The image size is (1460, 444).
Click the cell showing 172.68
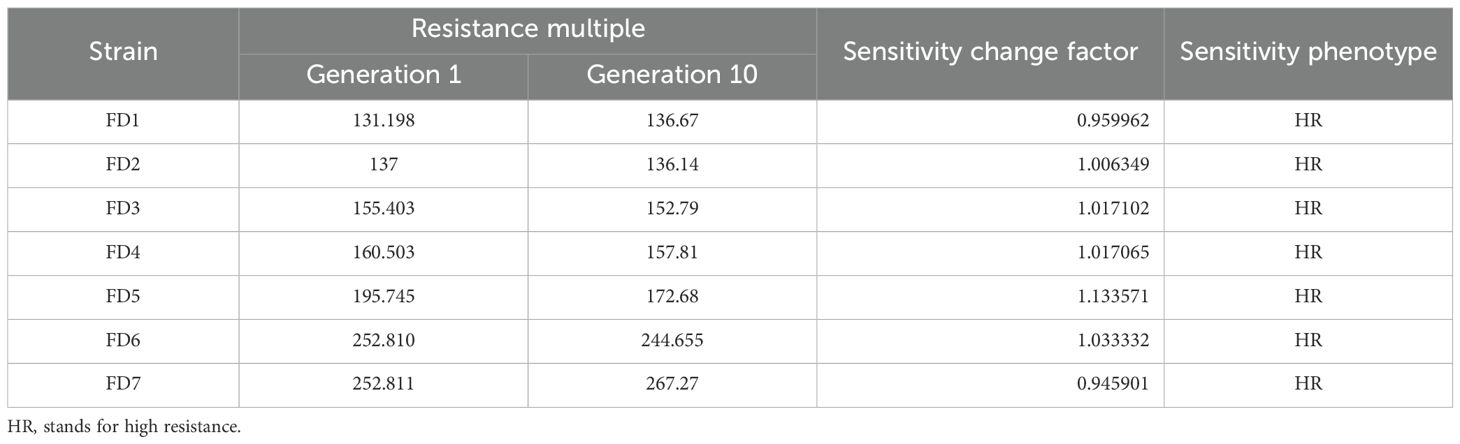[671, 297]
